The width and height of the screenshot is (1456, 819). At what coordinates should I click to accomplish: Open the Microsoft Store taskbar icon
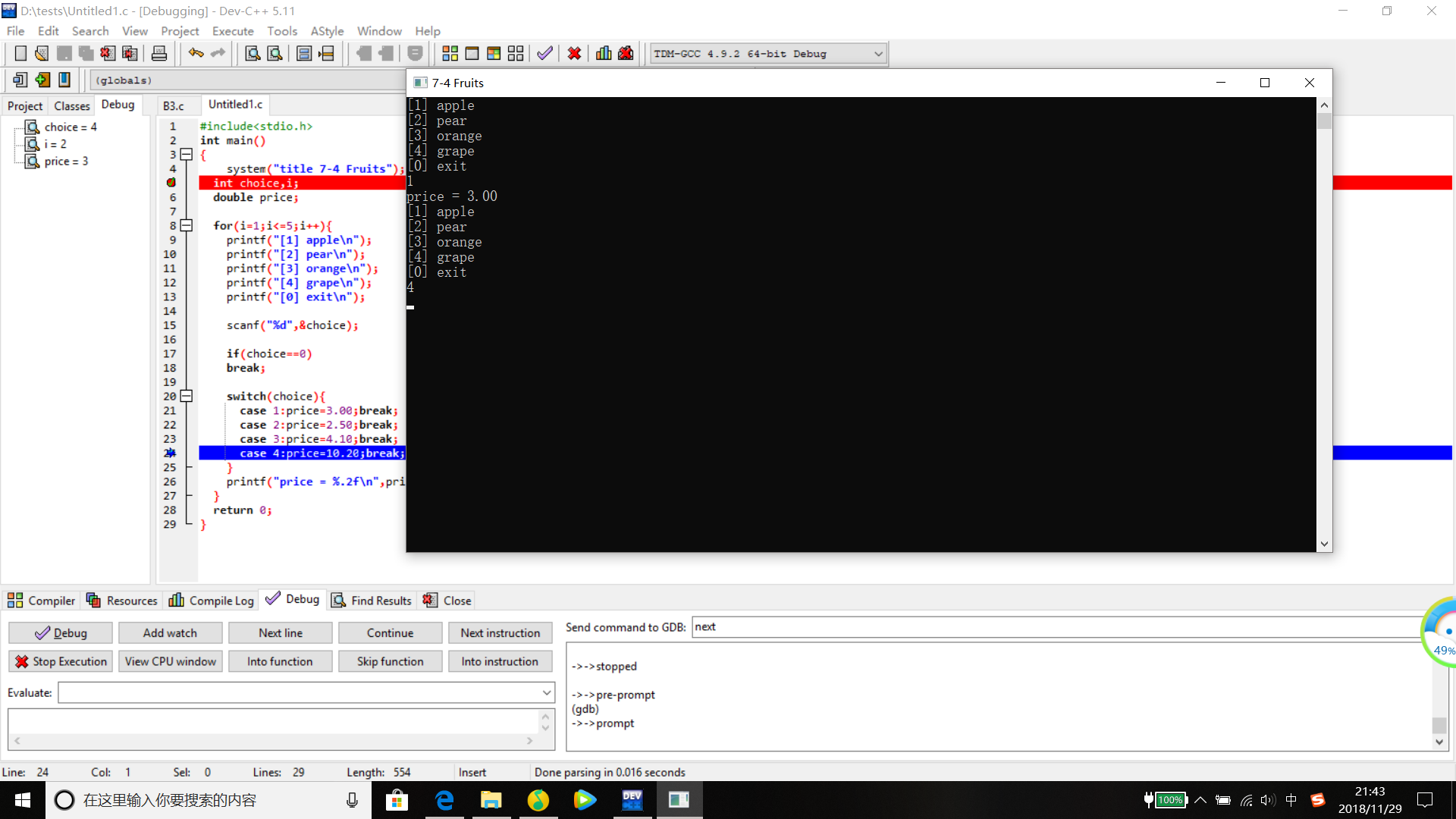pyautogui.click(x=397, y=800)
